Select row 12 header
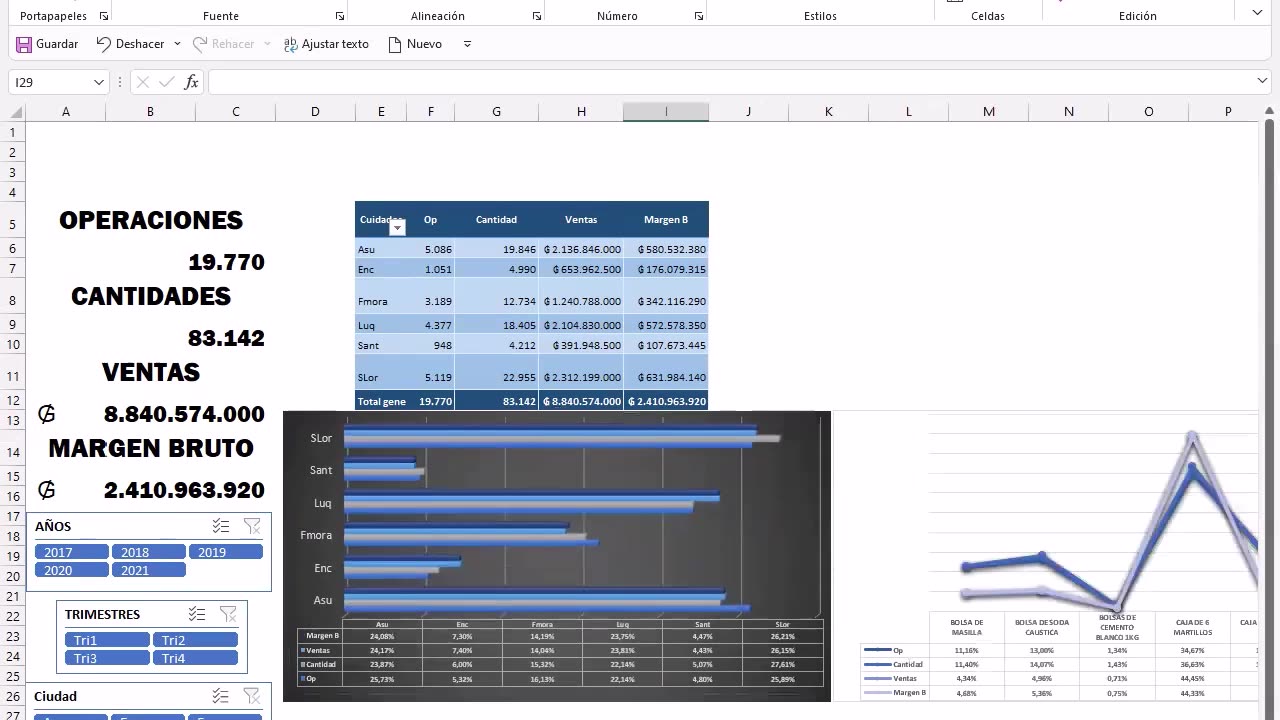The height and width of the screenshot is (720, 1280). pos(13,400)
